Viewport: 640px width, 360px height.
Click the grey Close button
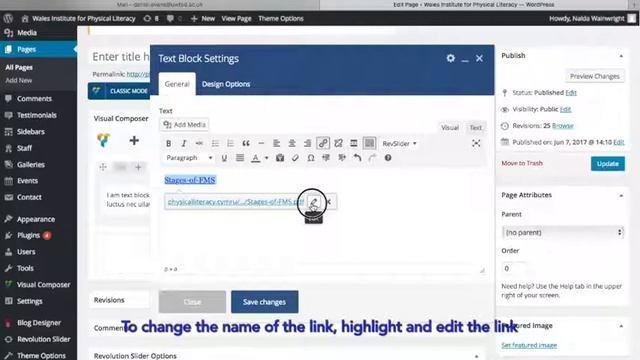(192, 302)
